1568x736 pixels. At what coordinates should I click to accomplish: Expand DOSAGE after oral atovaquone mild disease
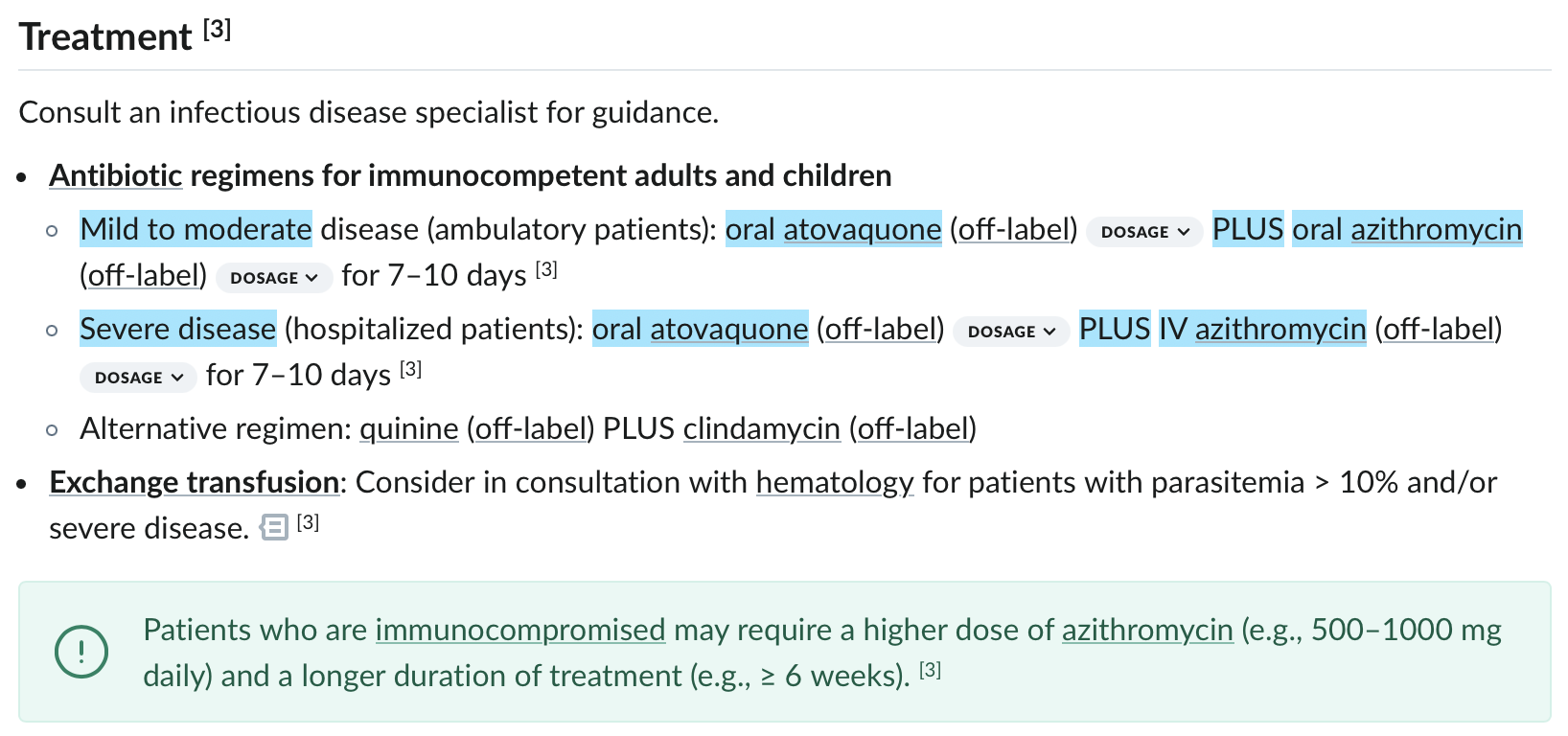coord(1144,232)
